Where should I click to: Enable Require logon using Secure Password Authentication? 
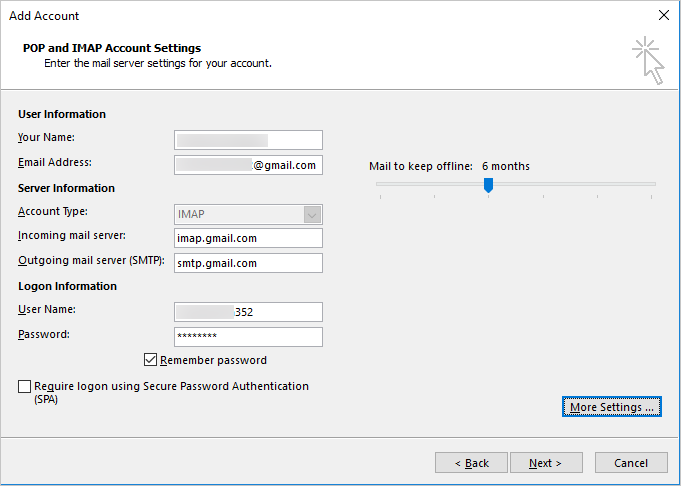(x=24, y=386)
